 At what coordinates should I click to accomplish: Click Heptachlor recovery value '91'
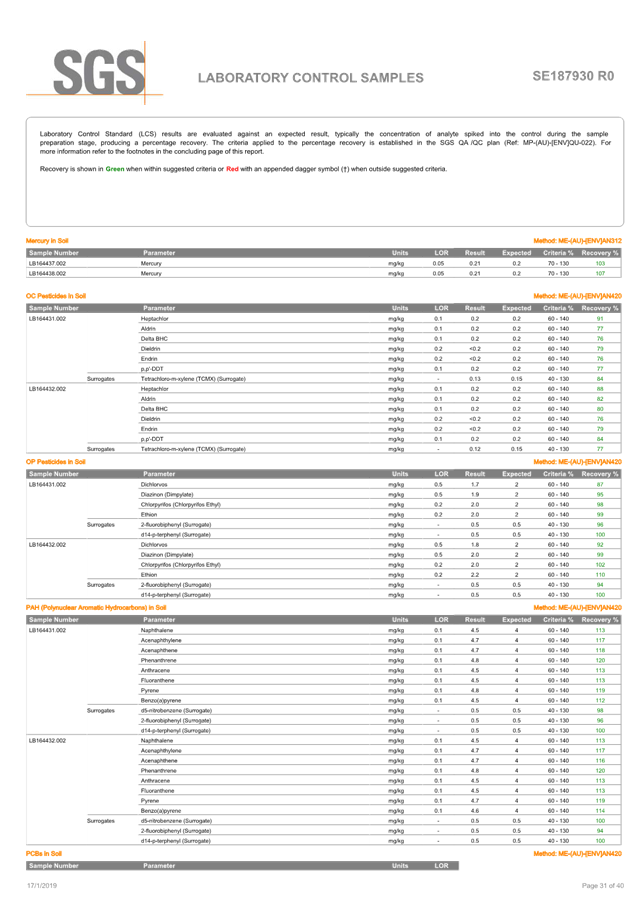tap(600, 318)
